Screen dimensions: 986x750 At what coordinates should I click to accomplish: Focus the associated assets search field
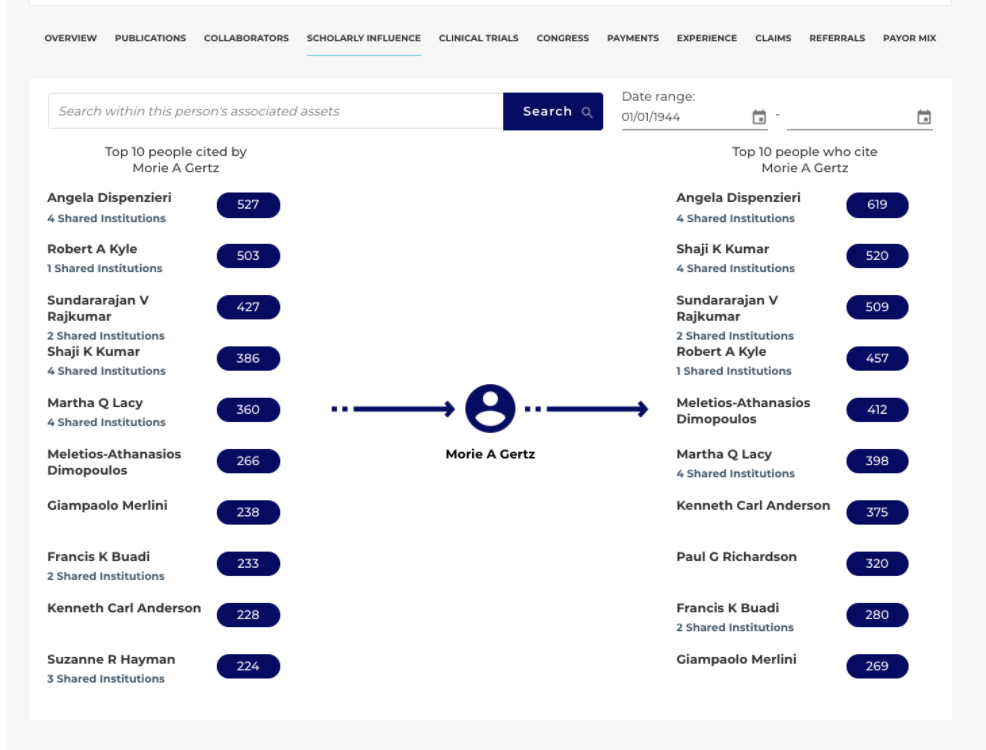(275, 111)
